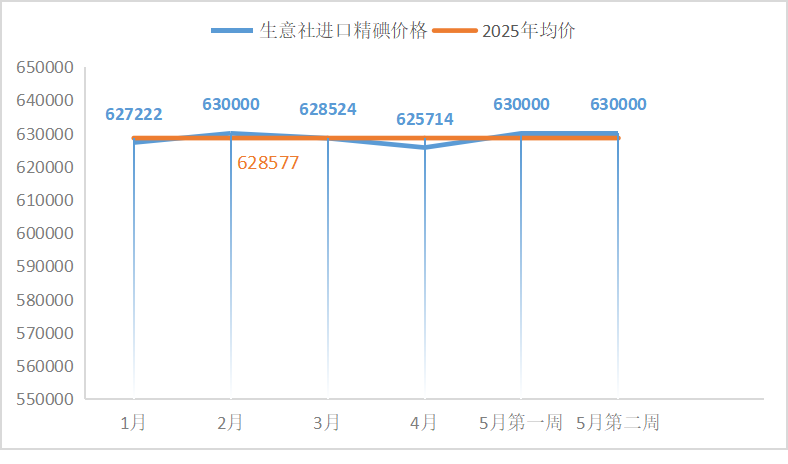Select 630000 label above 5月第一周
This screenshot has width=788, height=464.
pyautogui.click(x=521, y=104)
